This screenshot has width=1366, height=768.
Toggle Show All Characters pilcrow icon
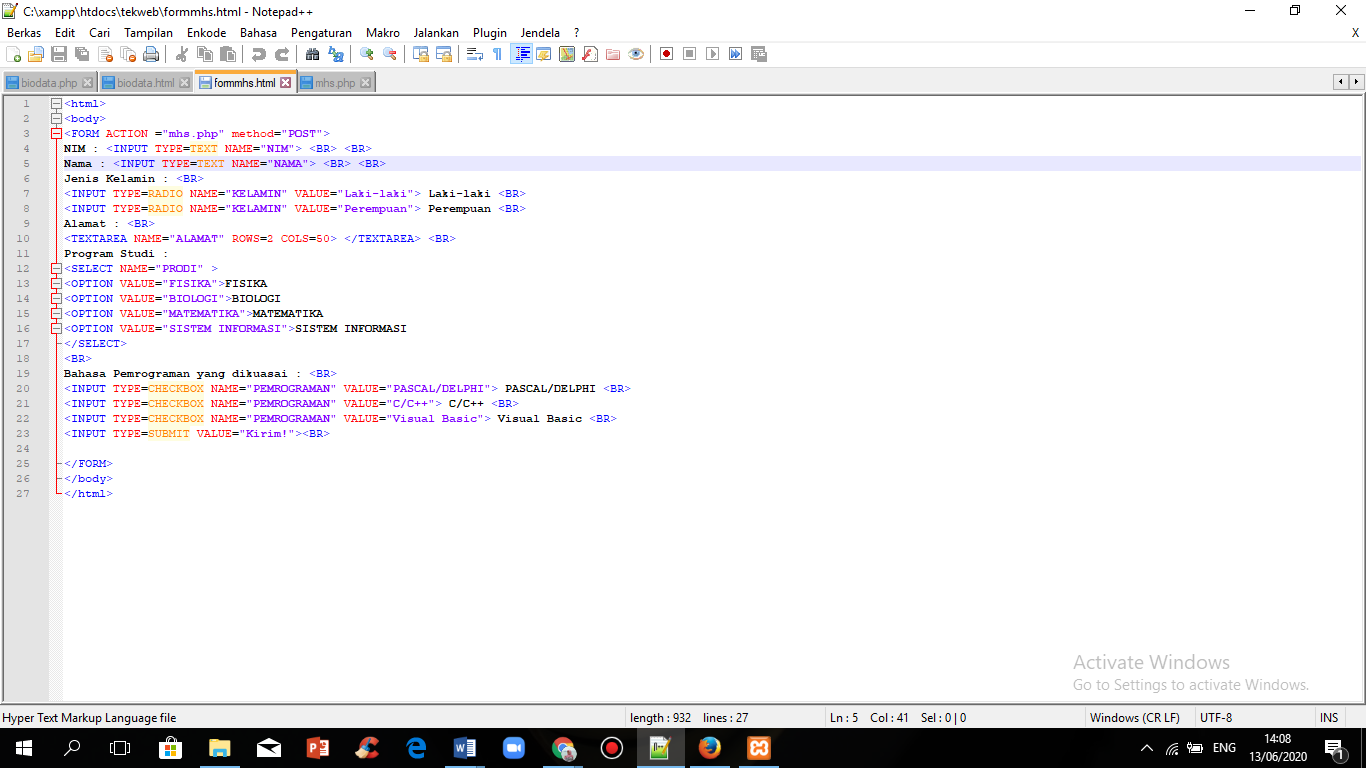[x=498, y=54]
